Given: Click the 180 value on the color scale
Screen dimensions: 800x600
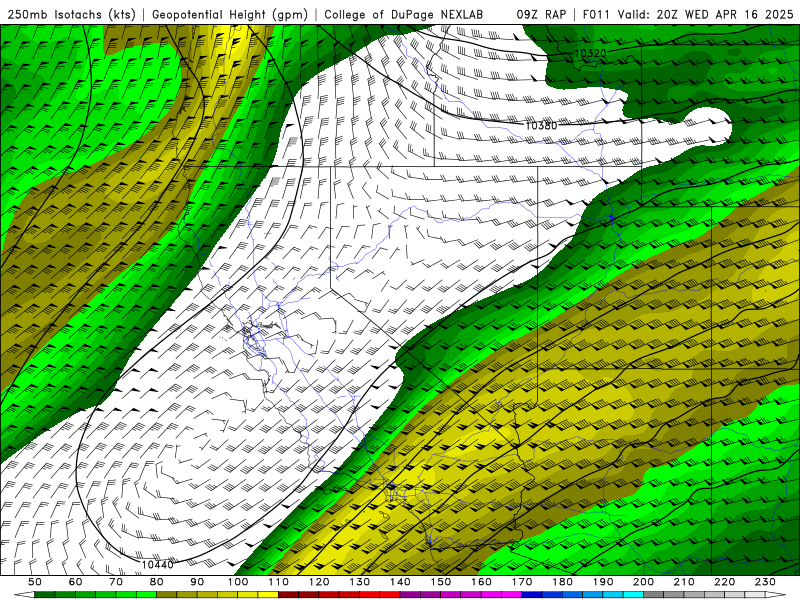Looking at the screenshot, I should (x=562, y=582).
